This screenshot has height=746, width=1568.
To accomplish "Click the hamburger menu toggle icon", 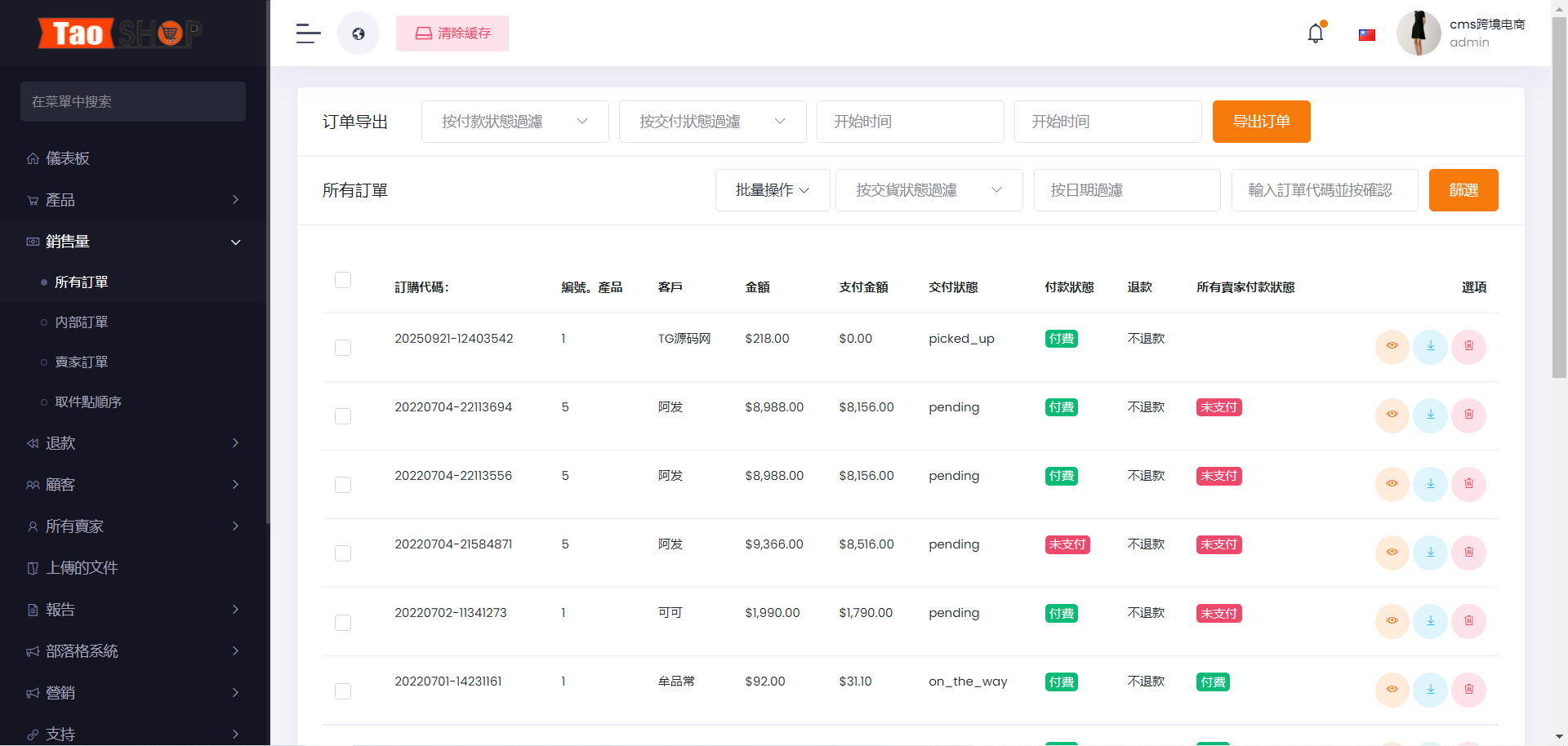I will (x=308, y=33).
